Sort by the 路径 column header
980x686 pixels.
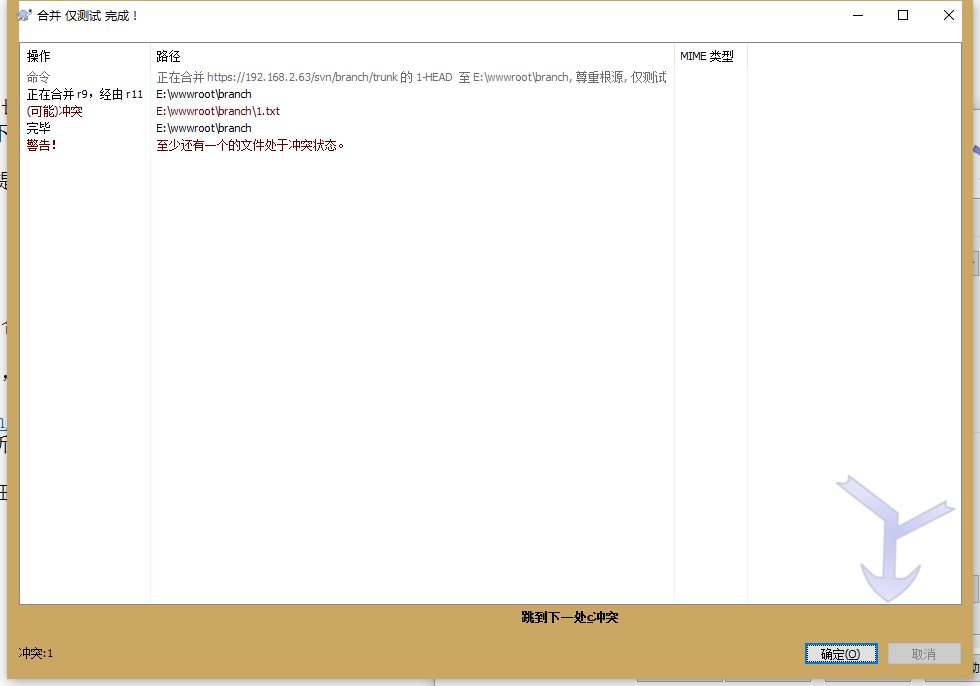[412, 56]
